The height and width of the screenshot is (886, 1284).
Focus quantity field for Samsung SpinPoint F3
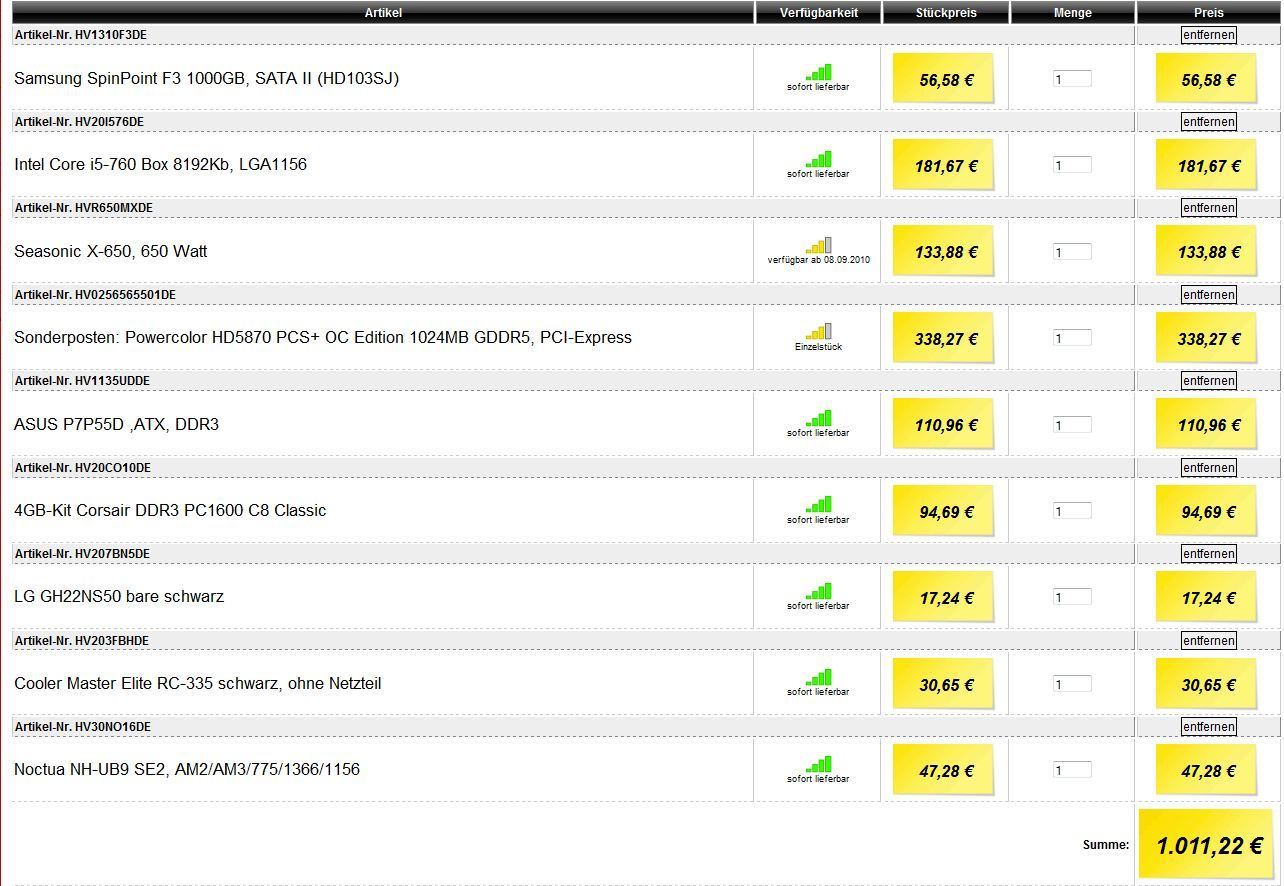(1072, 79)
